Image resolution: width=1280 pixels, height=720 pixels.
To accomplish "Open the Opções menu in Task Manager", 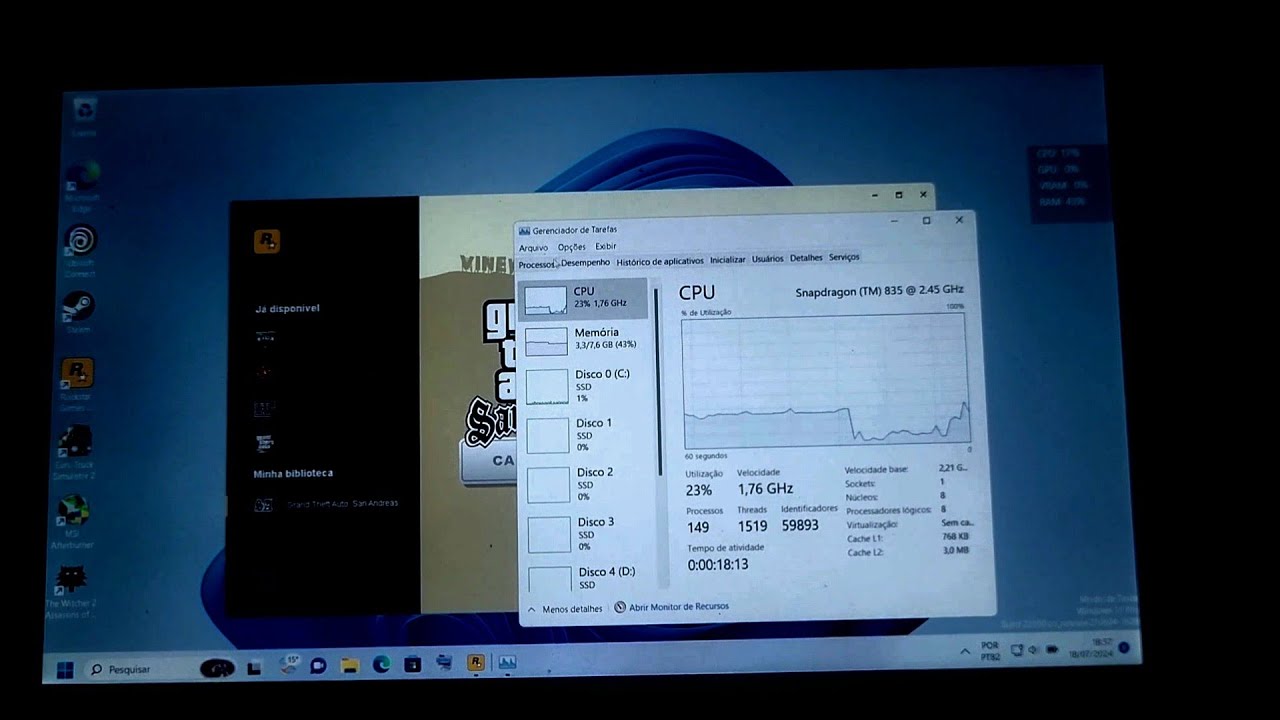I will pos(571,247).
